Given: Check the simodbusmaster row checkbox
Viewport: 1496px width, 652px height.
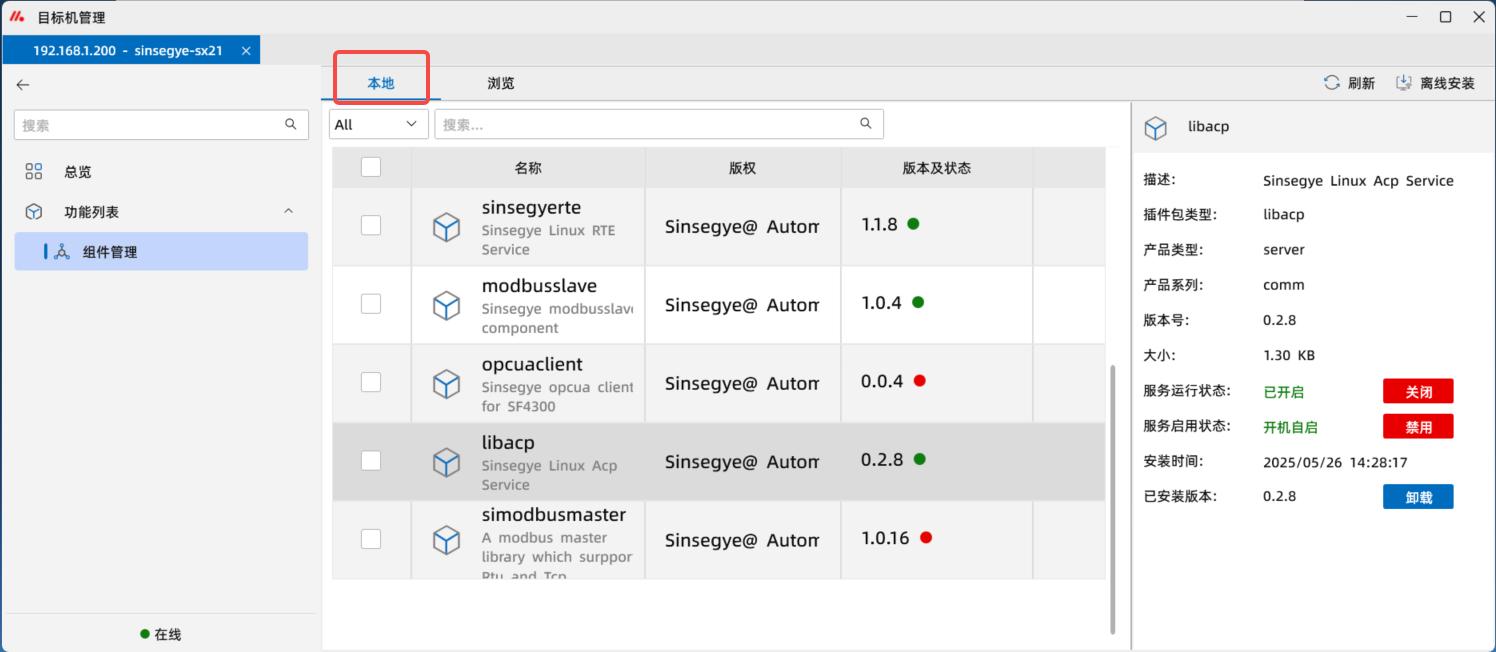Looking at the screenshot, I should pos(371,539).
